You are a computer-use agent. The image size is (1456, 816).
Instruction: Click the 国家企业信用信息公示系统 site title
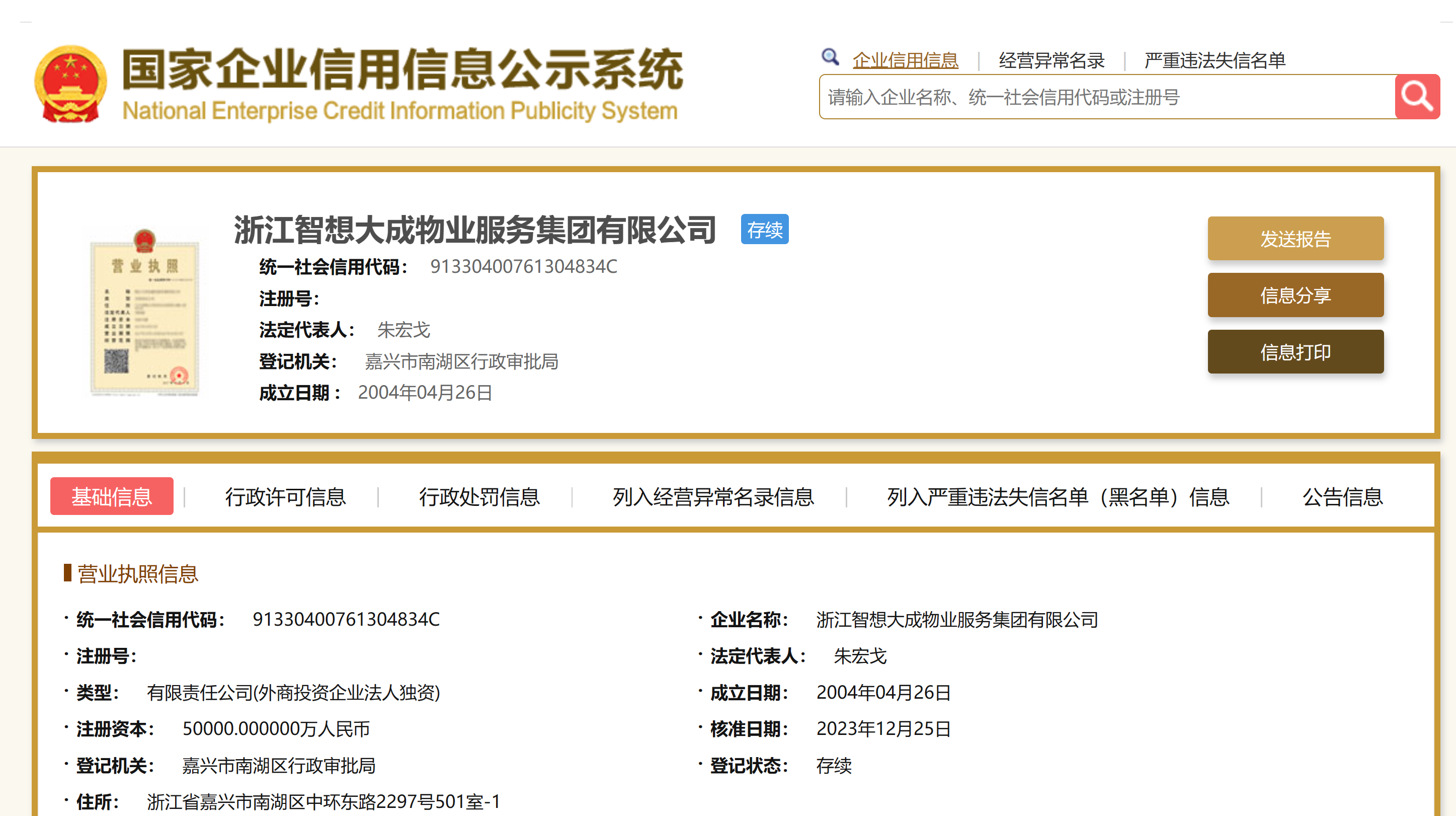coord(402,70)
